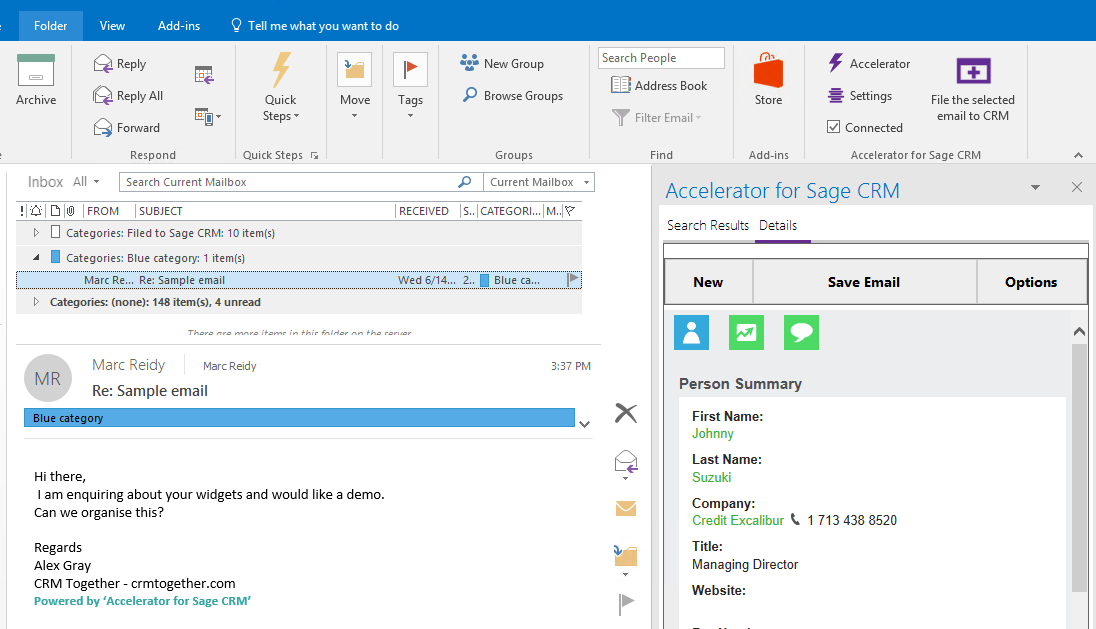Open the Quick Steps dialog launcher

[x=315, y=155]
